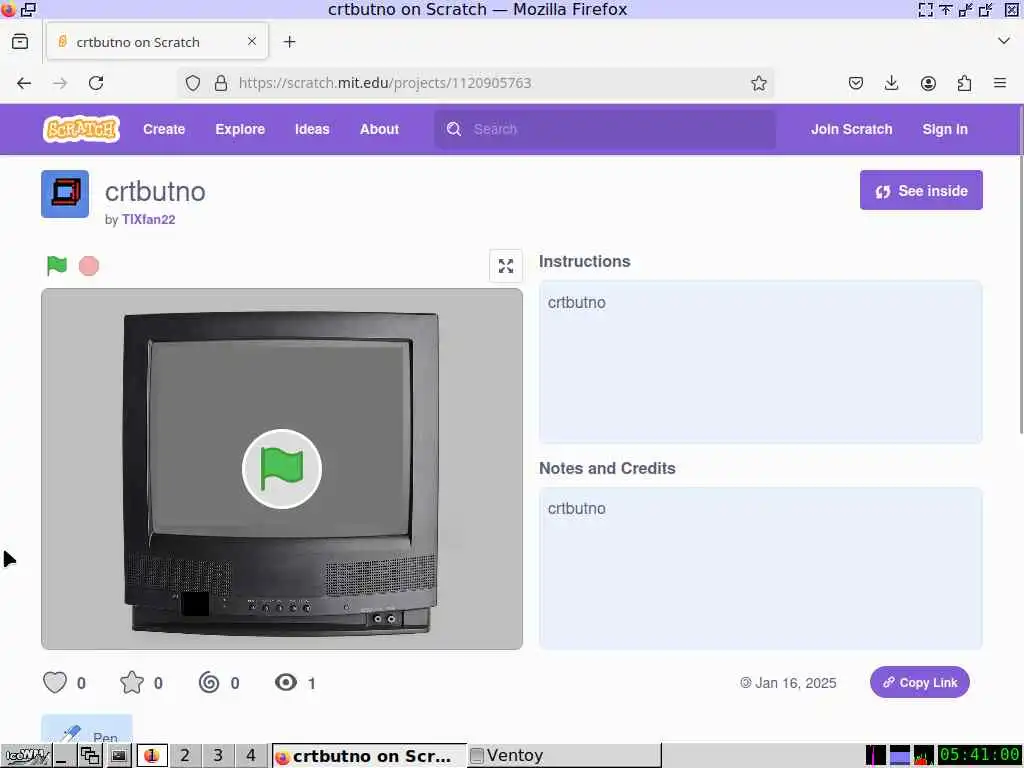Open Firefox hamburger application menu

[x=1000, y=83]
